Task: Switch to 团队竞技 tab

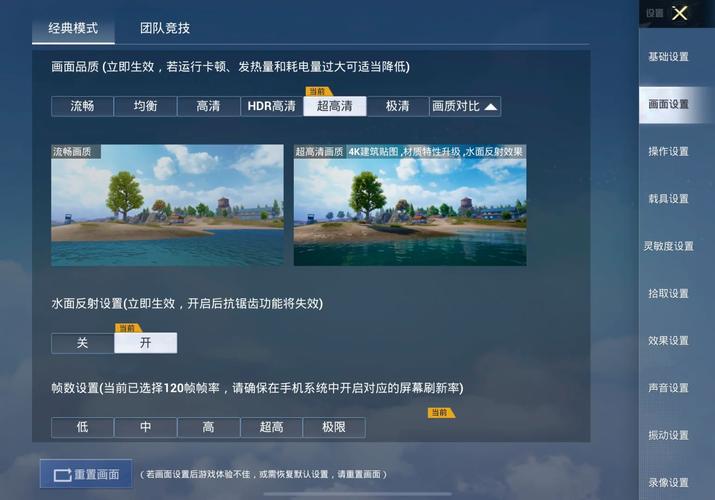Action: click(165, 28)
